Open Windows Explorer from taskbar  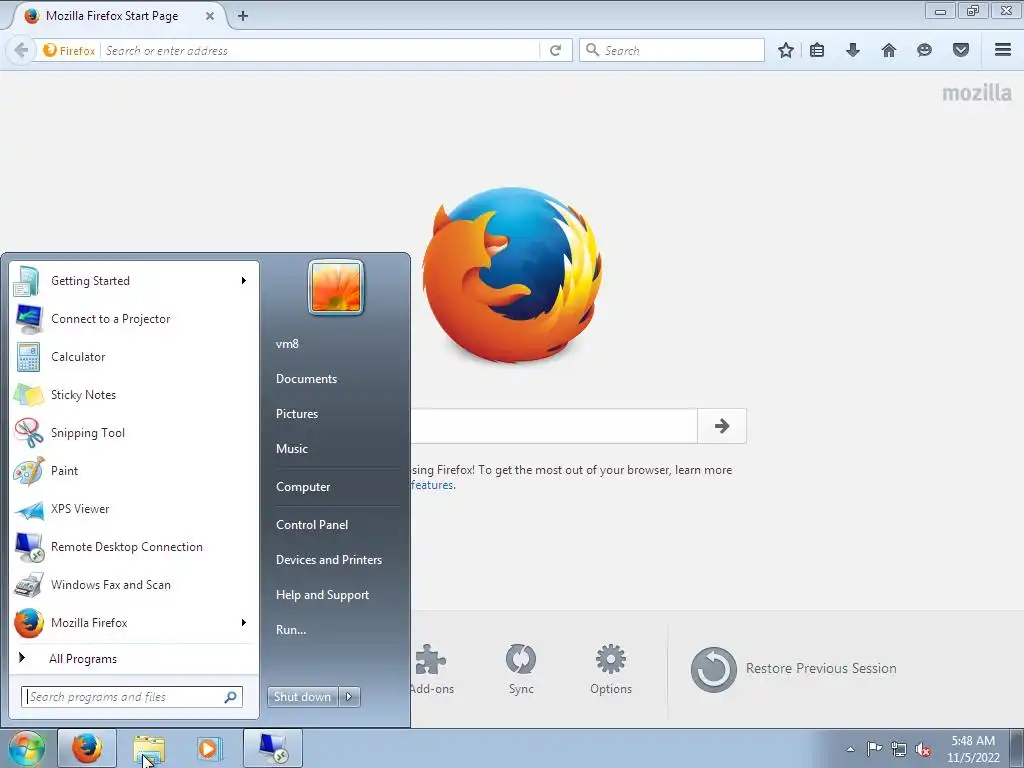(149, 748)
